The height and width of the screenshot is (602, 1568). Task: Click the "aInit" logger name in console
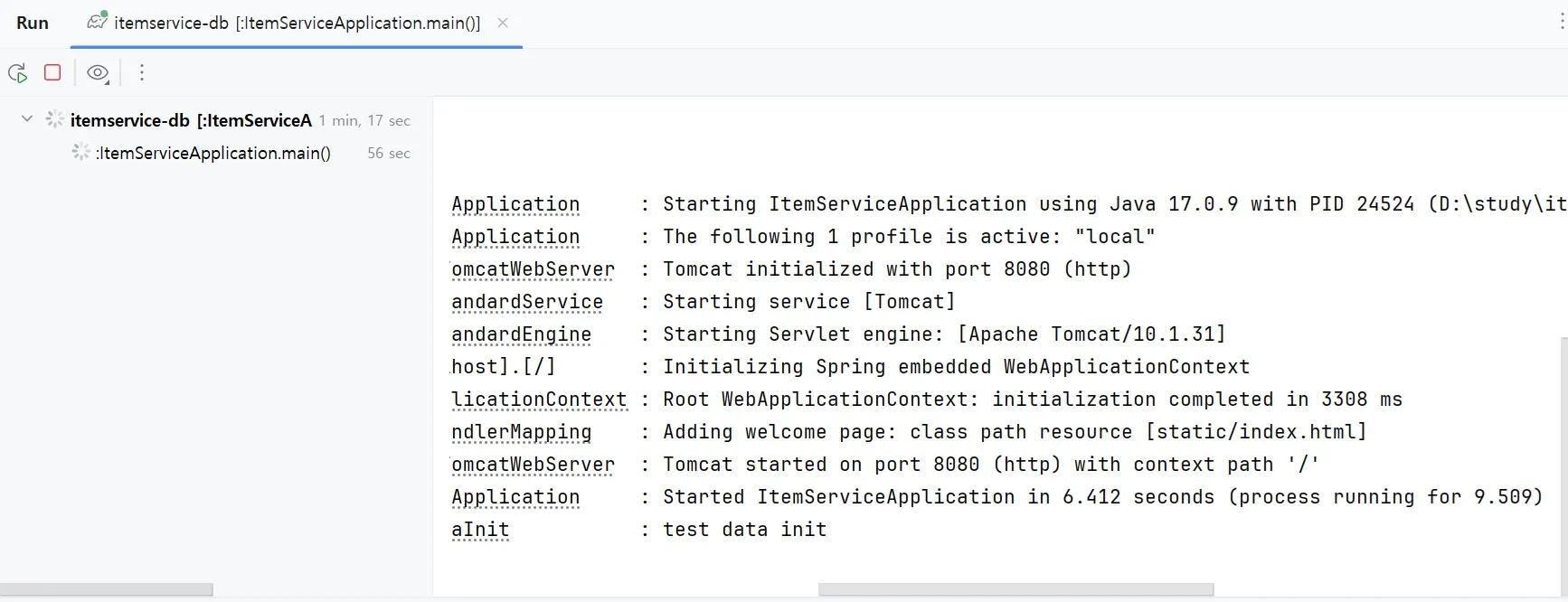pyautogui.click(x=480, y=530)
